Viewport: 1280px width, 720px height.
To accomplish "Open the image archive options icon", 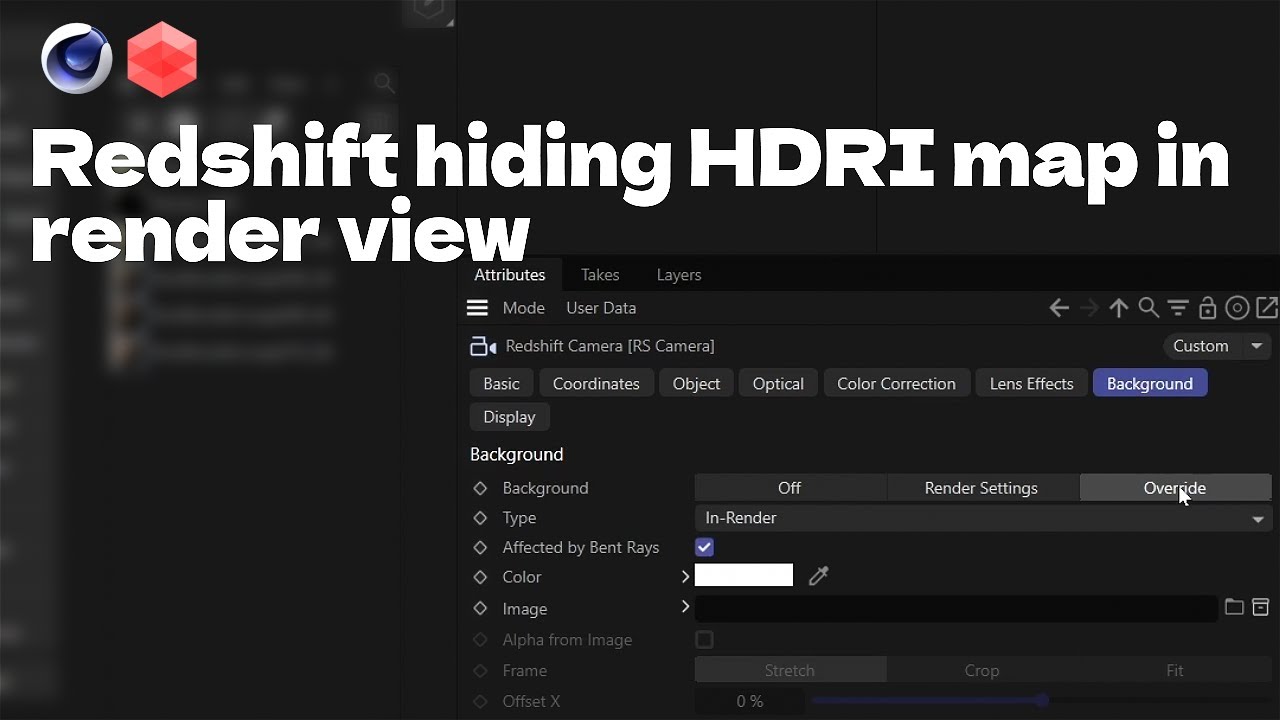I will pyautogui.click(x=1261, y=607).
